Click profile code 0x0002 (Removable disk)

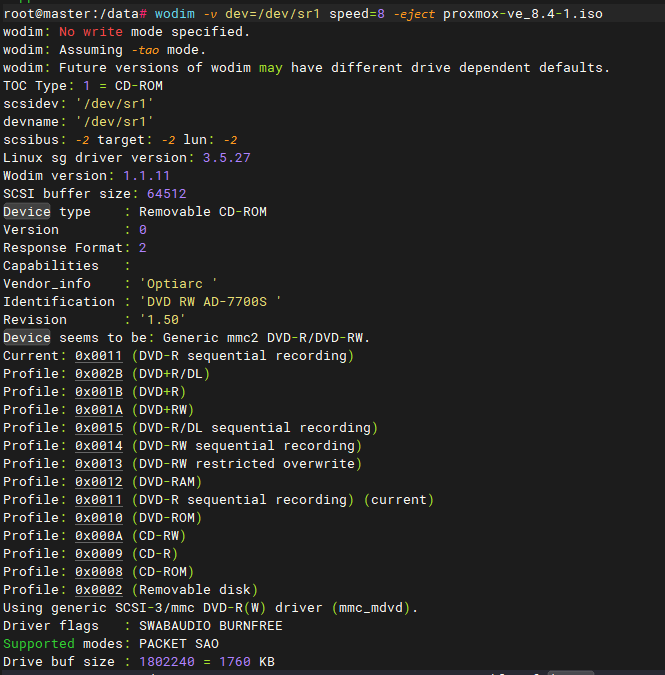[99, 590]
